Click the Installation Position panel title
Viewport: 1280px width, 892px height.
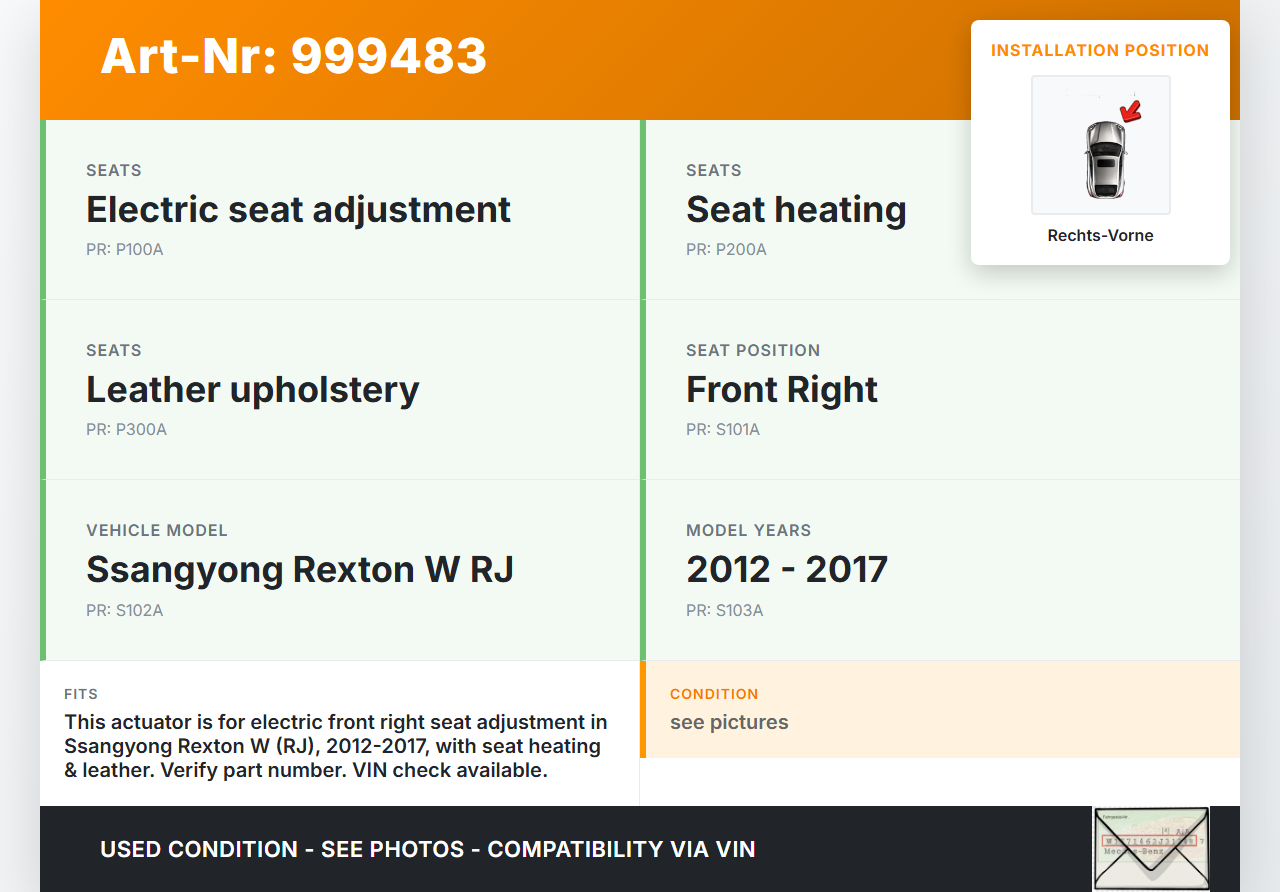(1100, 50)
